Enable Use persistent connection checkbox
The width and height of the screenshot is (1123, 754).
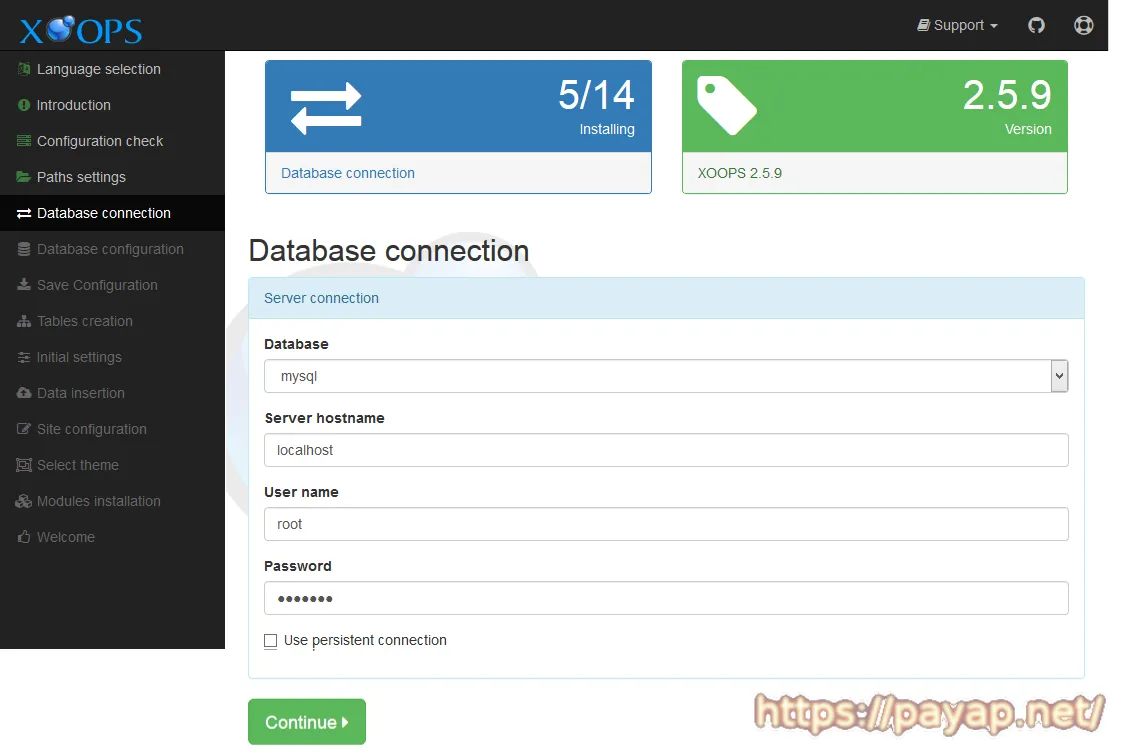pos(271,641)
